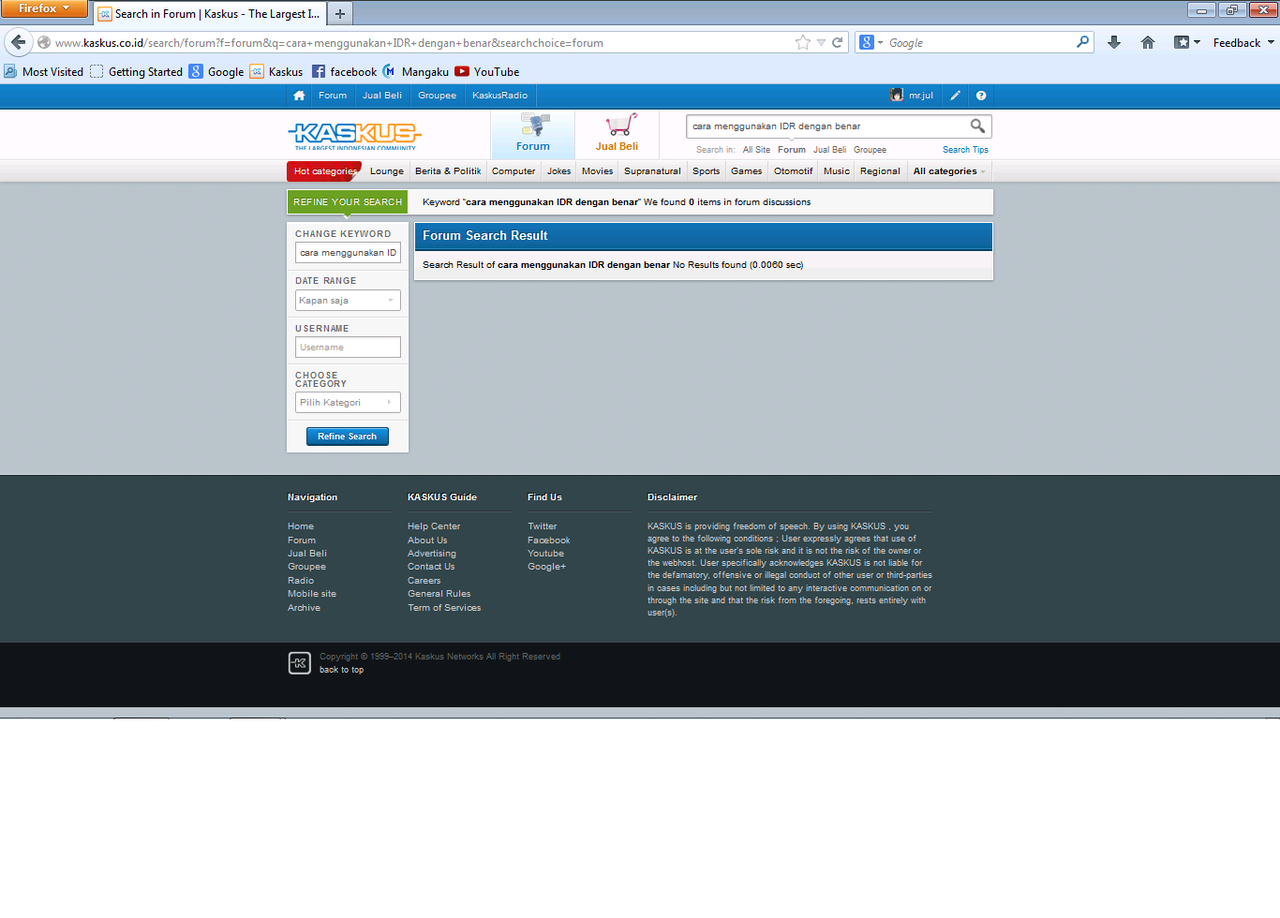Click the Games category
Image resolution: width=1280 pixels, height=918 pixels.
pos(746,171)
